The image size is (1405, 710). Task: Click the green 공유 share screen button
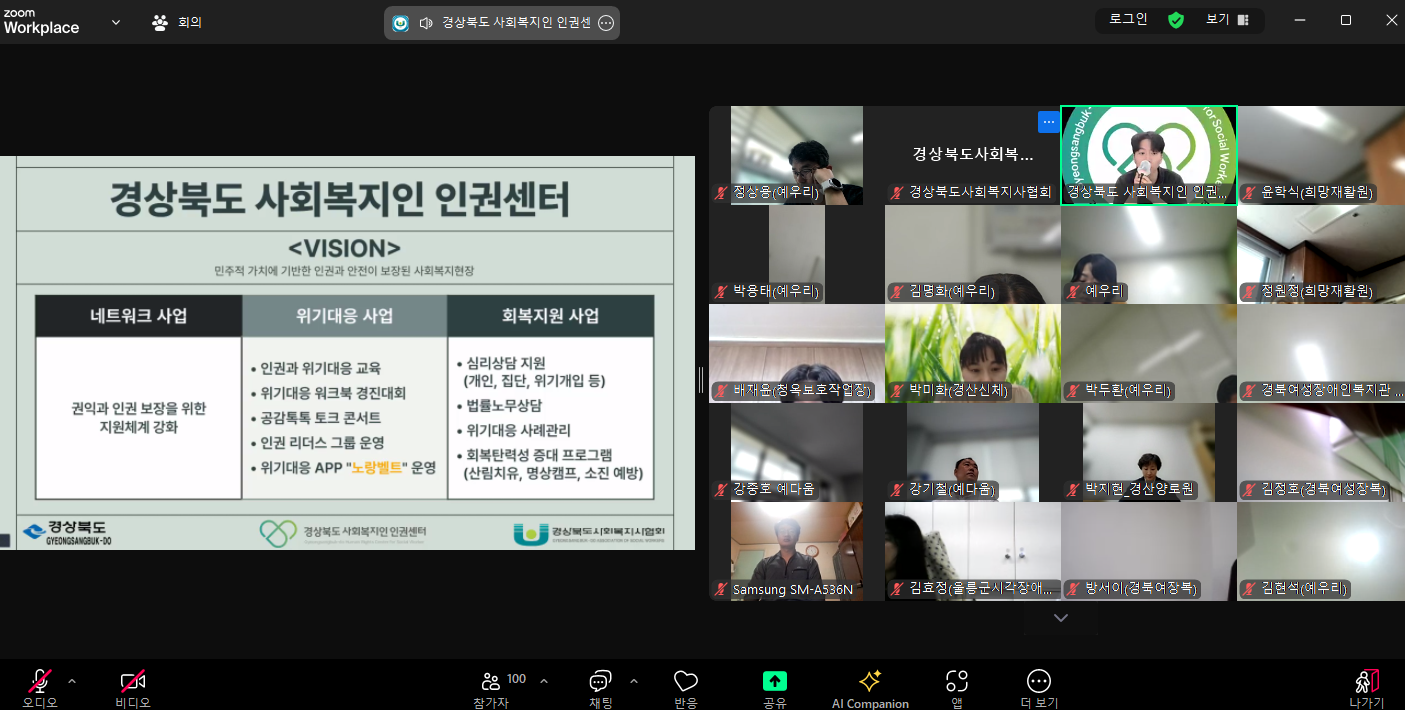click(775, 681)
